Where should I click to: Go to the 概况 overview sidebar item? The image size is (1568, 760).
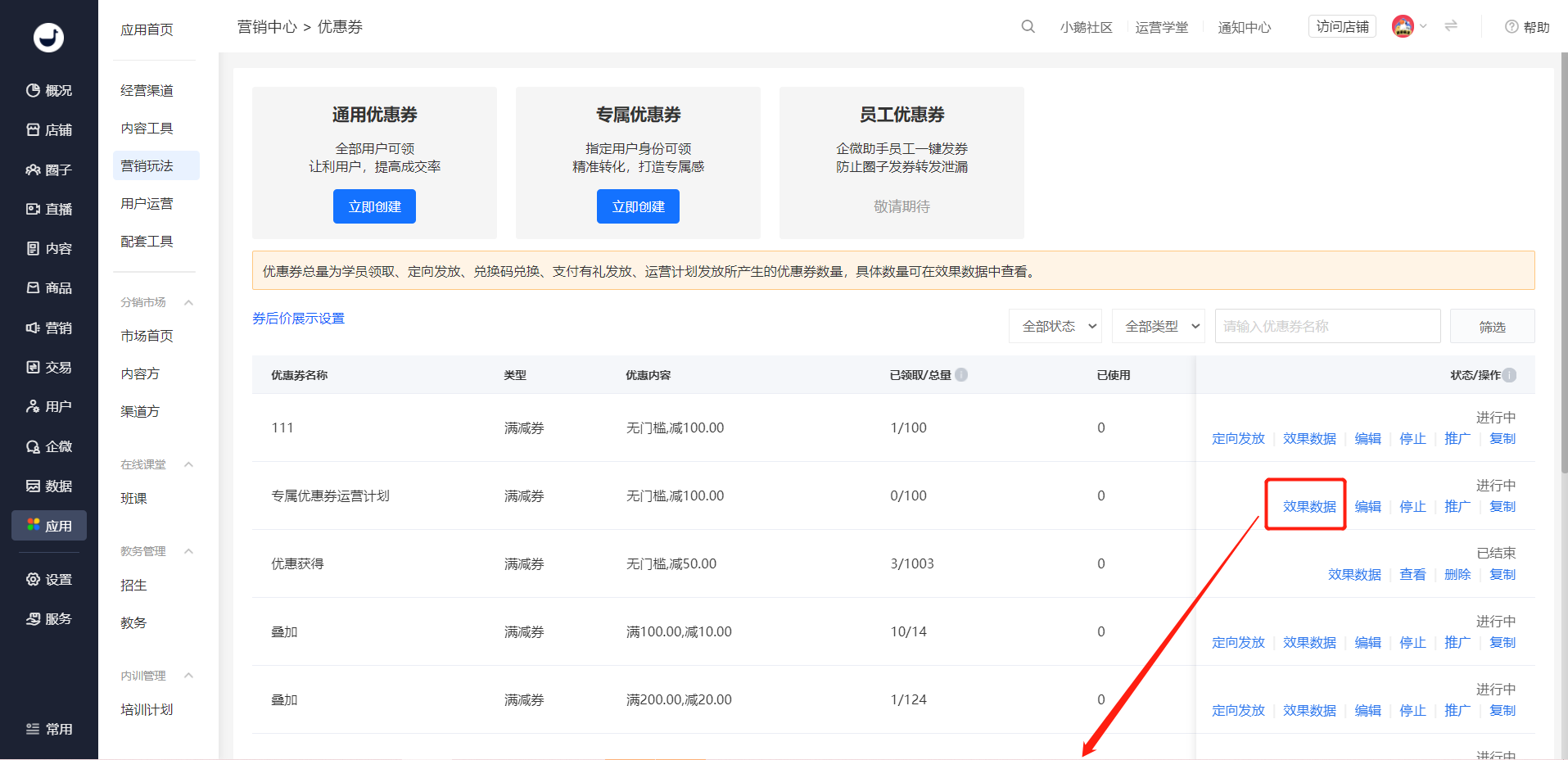[x=49, y=90]
